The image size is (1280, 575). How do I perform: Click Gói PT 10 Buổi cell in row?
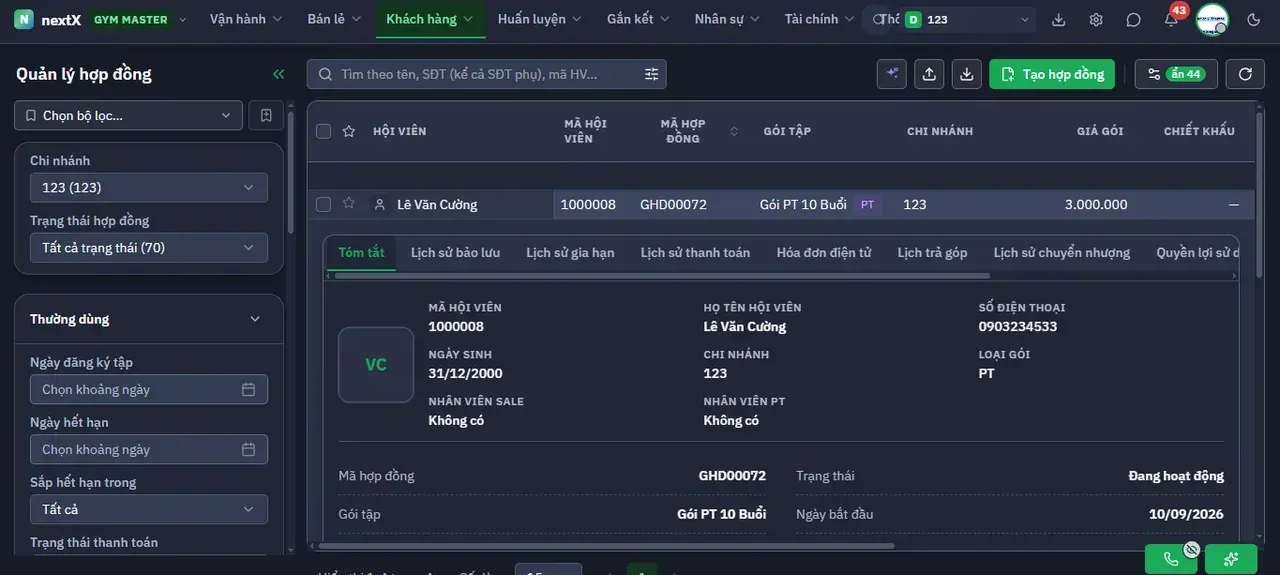803,204
